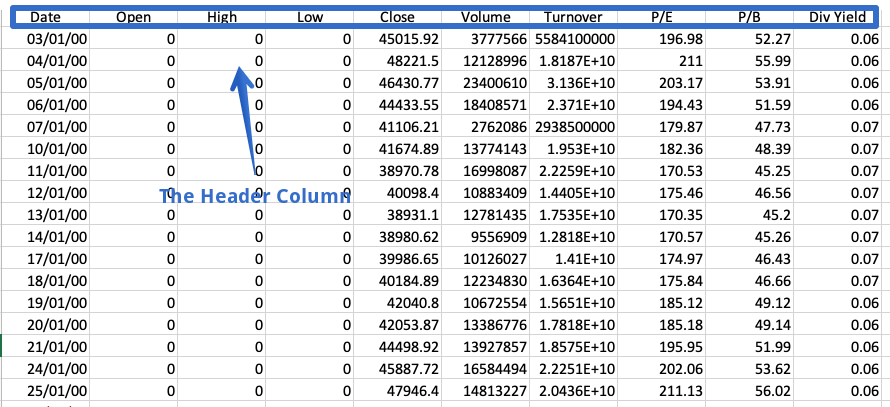Select date cell 04/01/00
The image size is (890, 407).
(45, 61)
